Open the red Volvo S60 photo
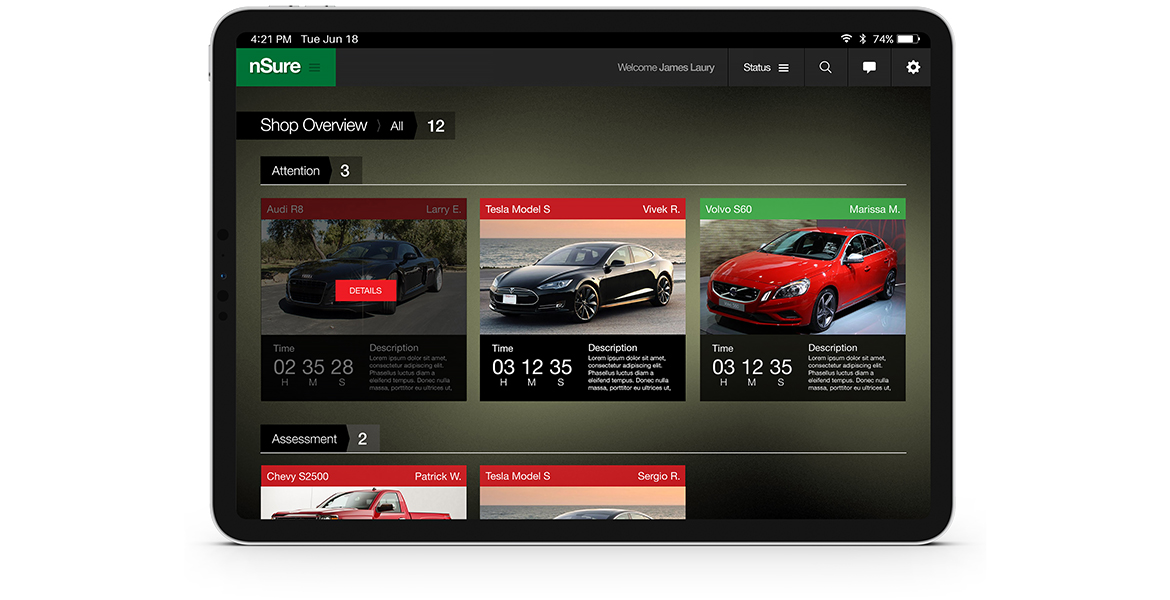The width and height of the screenshot is (1170, 600). [803, 277]
